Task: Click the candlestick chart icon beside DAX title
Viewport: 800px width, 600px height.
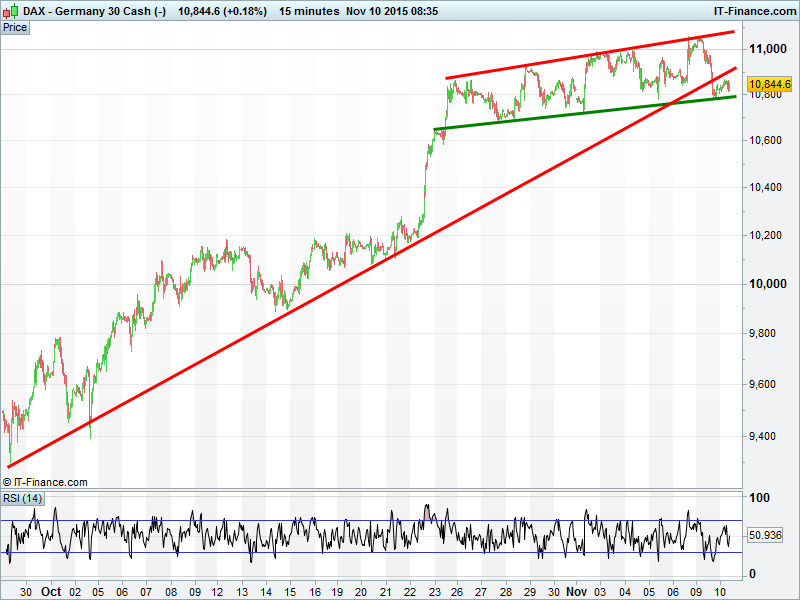Action: coord(11,10)
